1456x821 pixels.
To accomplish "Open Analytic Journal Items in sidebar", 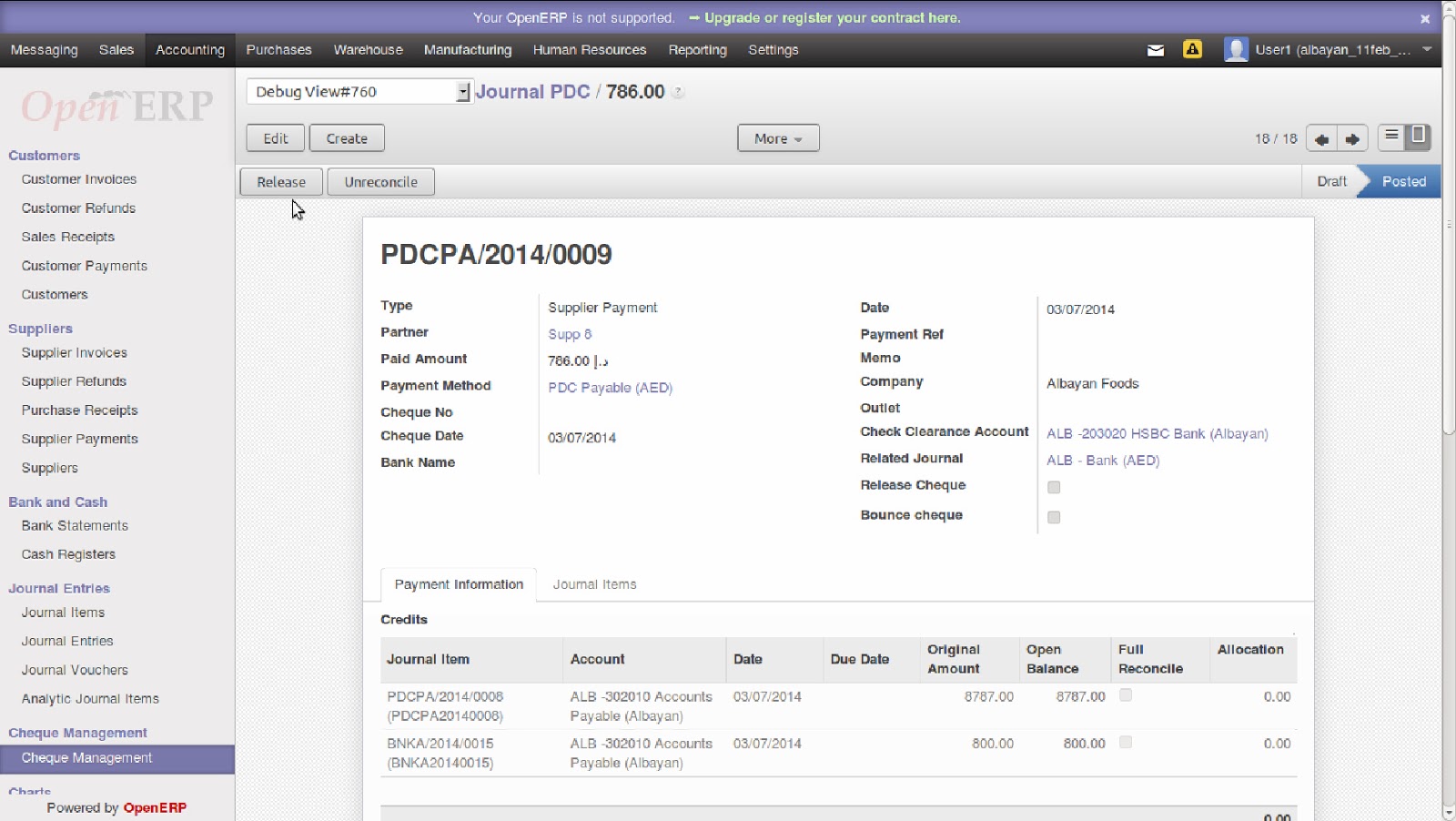I will click(90, 699).
